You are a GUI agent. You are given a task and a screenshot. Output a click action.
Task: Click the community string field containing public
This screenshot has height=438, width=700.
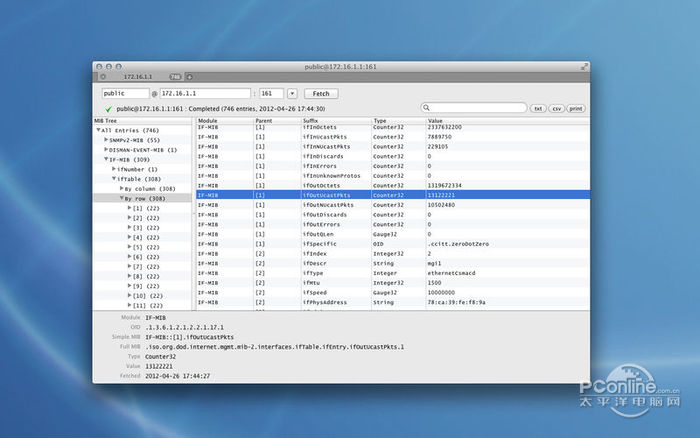[x=124, y=93]
